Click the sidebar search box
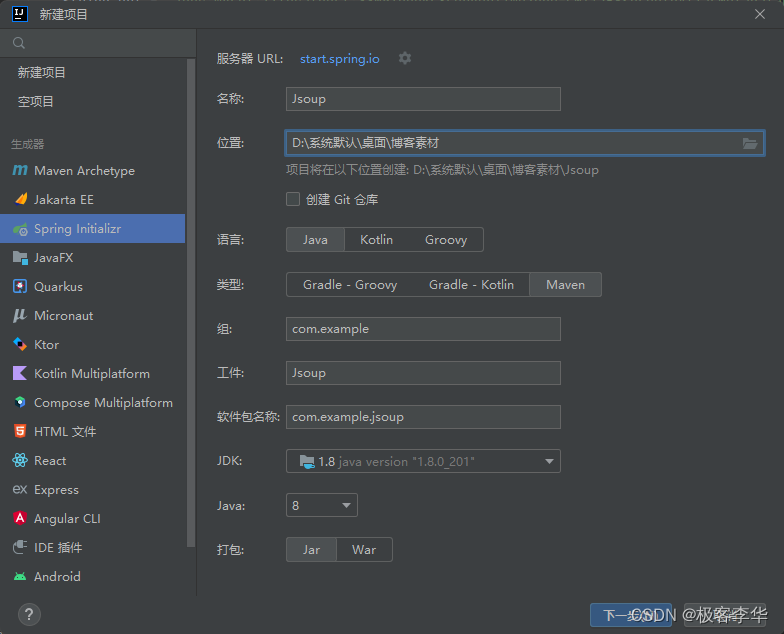The width and height of the screenshot is (784, 634). [x=98, y=43]
